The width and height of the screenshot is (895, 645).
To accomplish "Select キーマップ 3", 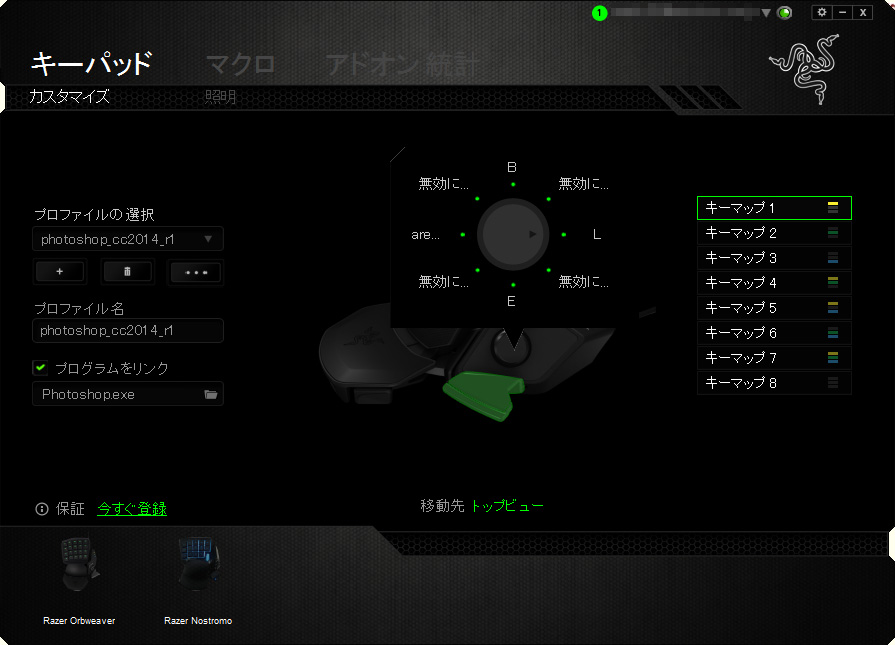I will pyautogui.click(x=774, y=258).
